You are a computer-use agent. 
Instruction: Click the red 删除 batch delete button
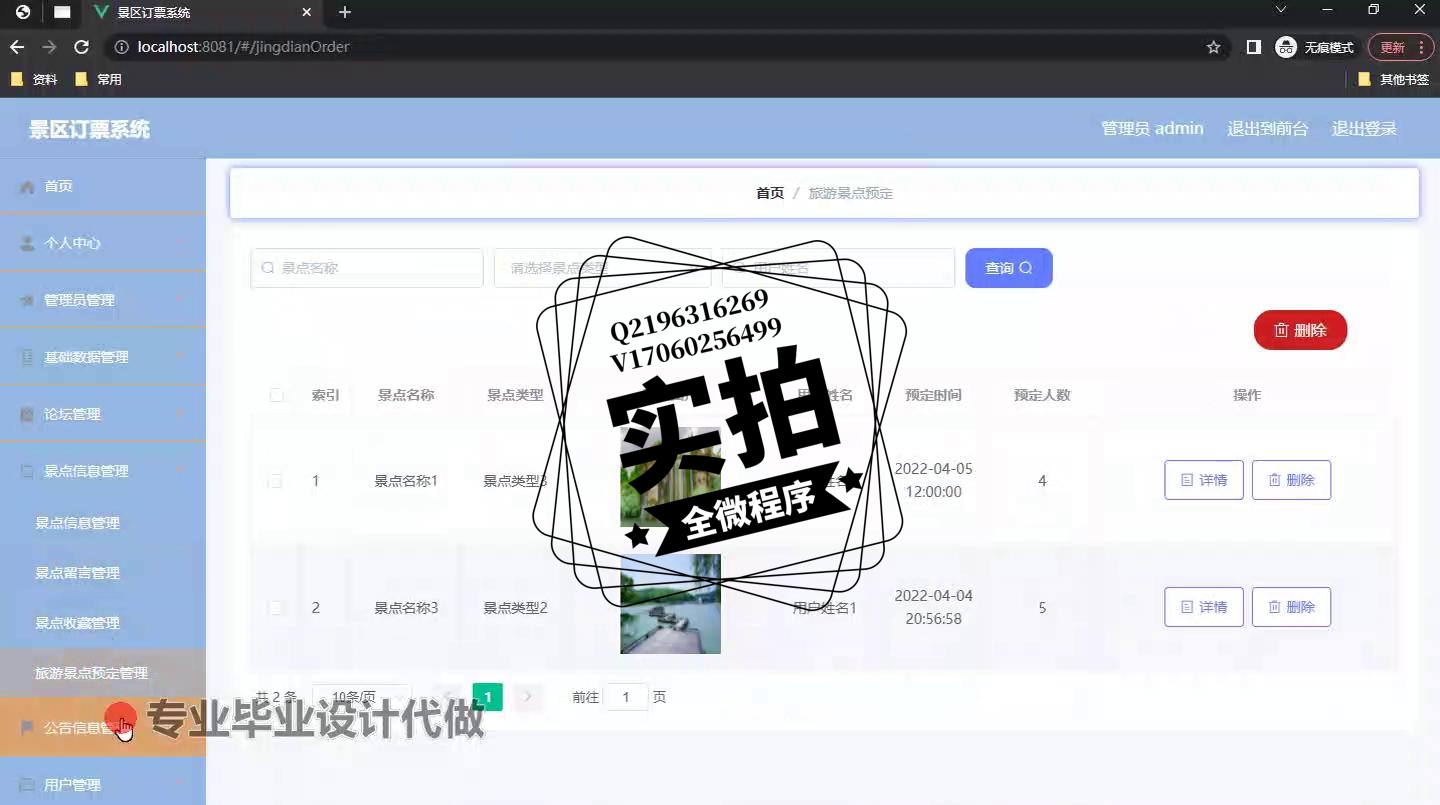tap(1300, 330)
